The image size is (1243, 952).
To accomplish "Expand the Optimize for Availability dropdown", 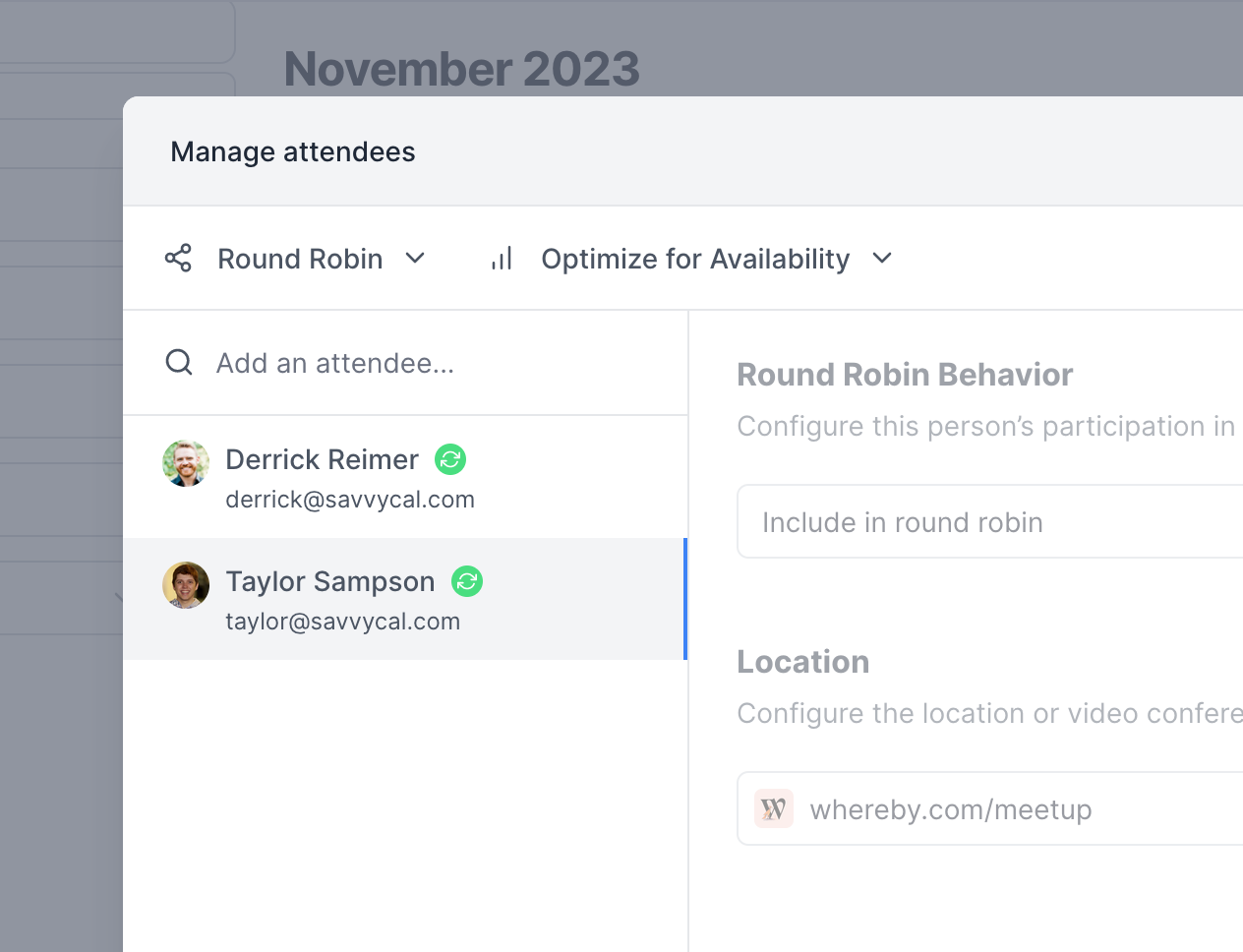I will pyautogui.click(x=716, y=258).
